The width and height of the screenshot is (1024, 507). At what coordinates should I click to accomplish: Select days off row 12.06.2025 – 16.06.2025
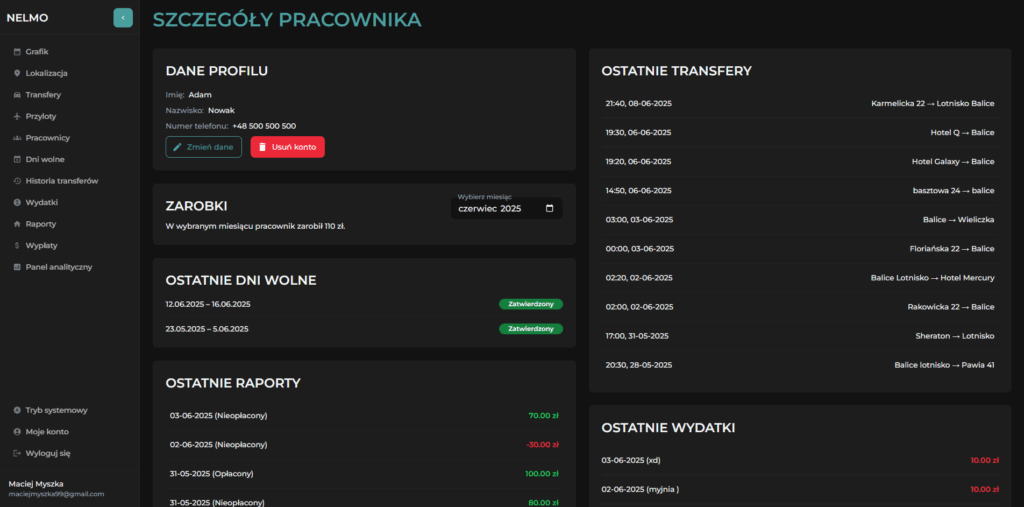[x=364, y=304]
